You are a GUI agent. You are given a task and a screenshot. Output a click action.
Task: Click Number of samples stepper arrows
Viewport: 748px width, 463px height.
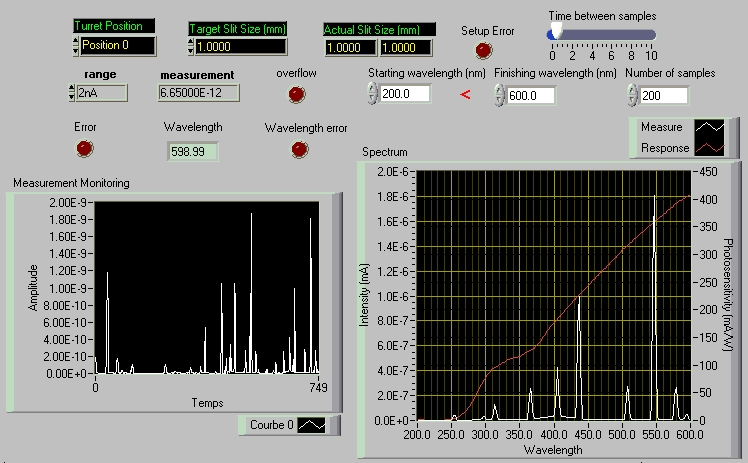(632, 95)
